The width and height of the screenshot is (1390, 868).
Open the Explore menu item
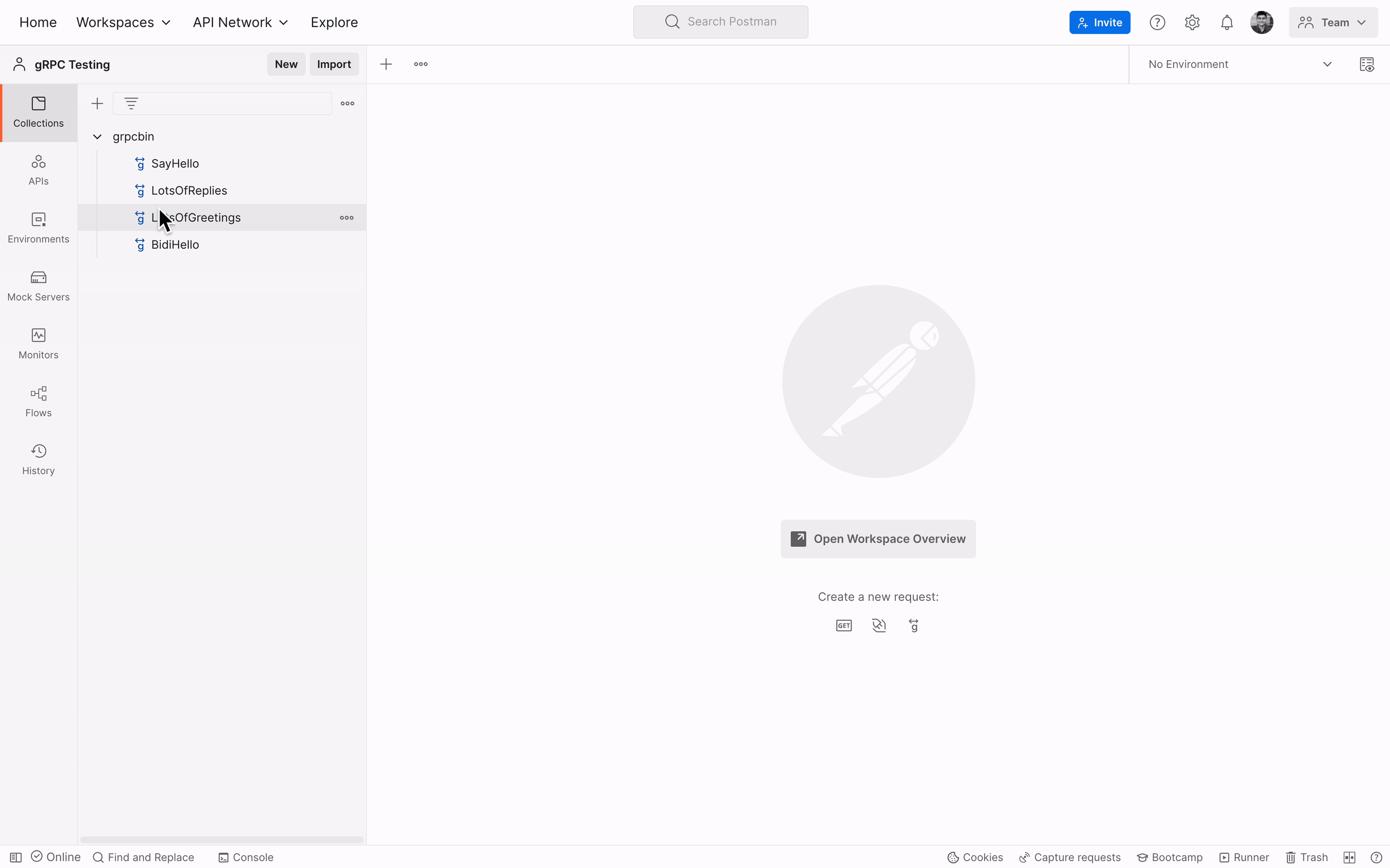[x=334, y=22]
